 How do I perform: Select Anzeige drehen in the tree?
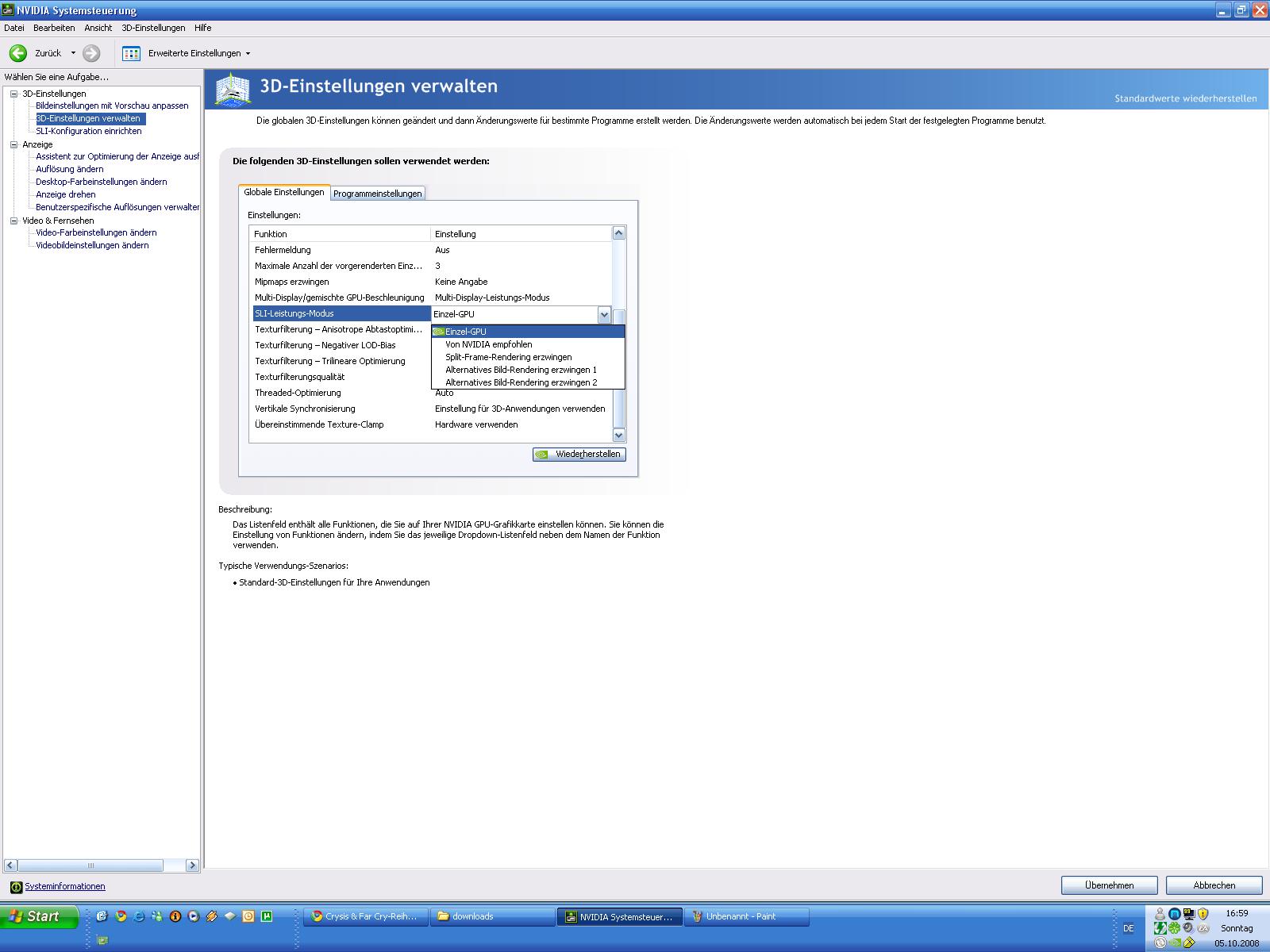pyautogui.click(x=66, y=194)
